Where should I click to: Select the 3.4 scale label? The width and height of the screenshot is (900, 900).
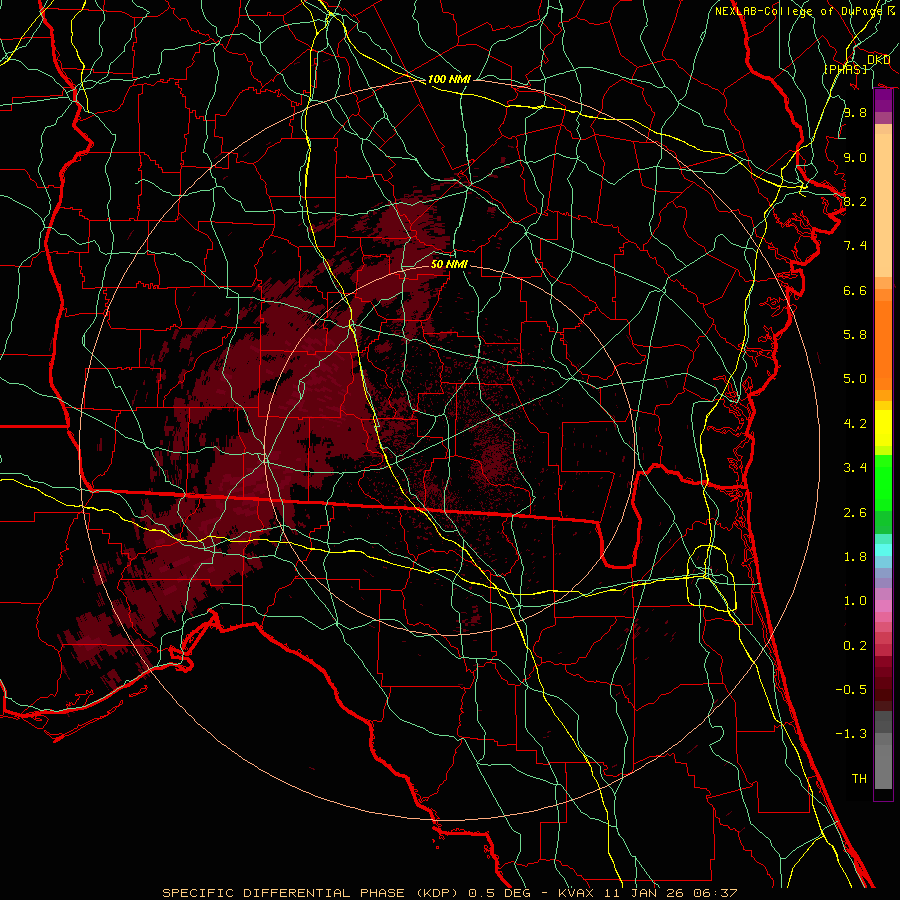855,468
